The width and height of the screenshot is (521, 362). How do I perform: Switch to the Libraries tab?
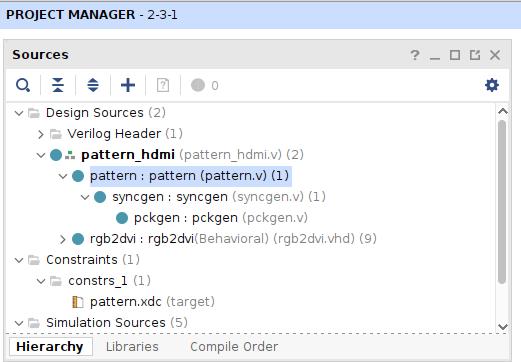coord(132,347)
